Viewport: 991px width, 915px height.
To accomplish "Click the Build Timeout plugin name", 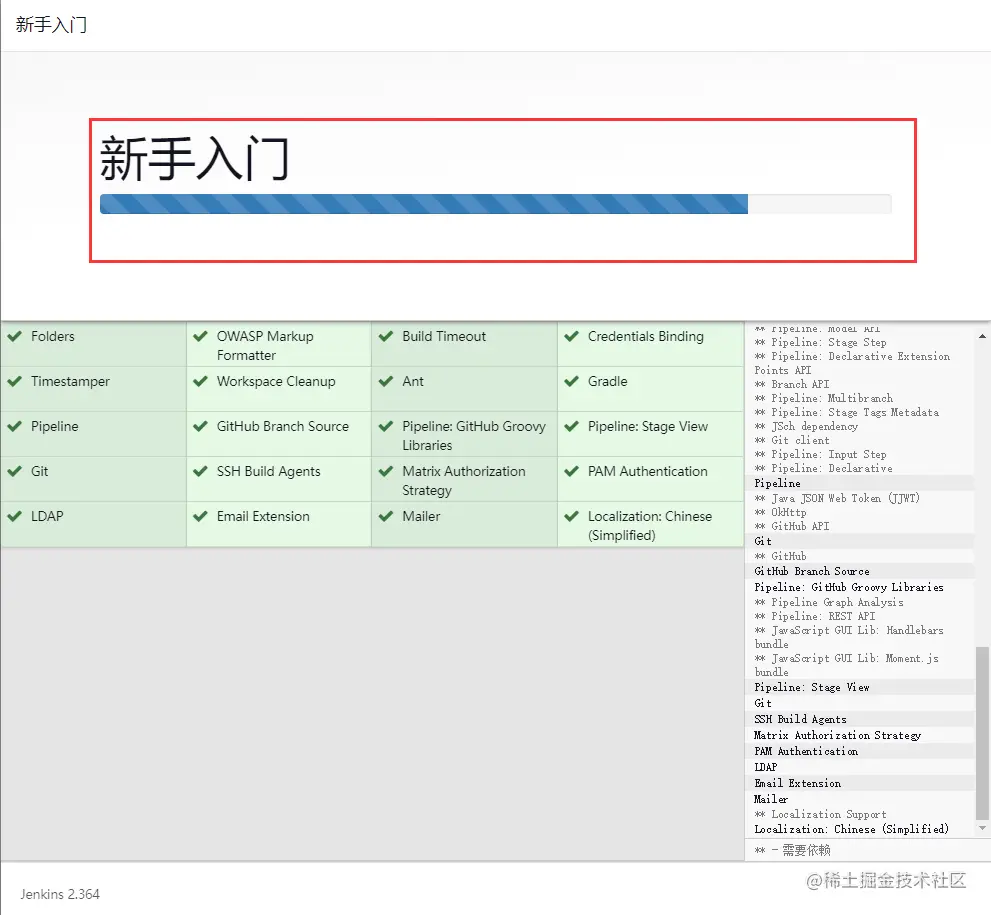I will click(x=444, y=336).
